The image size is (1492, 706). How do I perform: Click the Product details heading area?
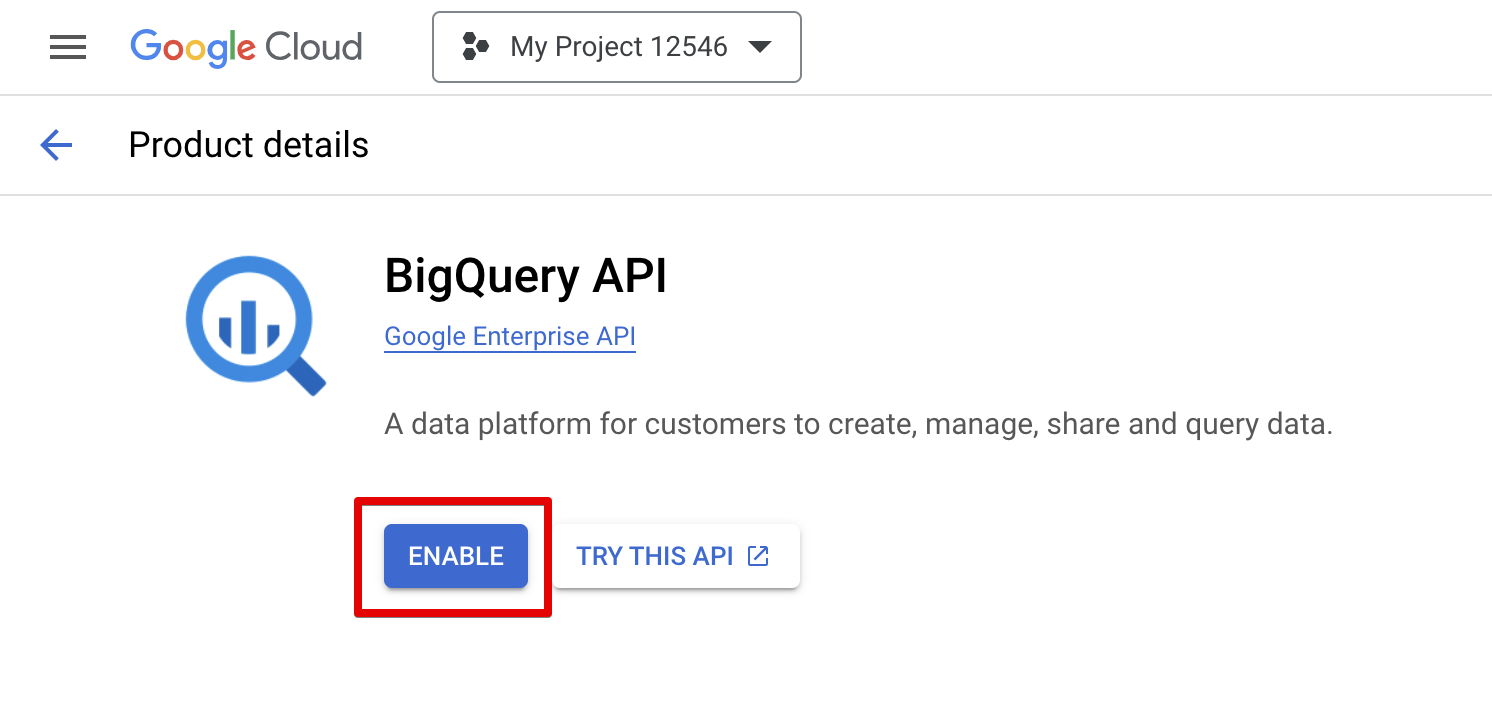(x=247, y=145)
